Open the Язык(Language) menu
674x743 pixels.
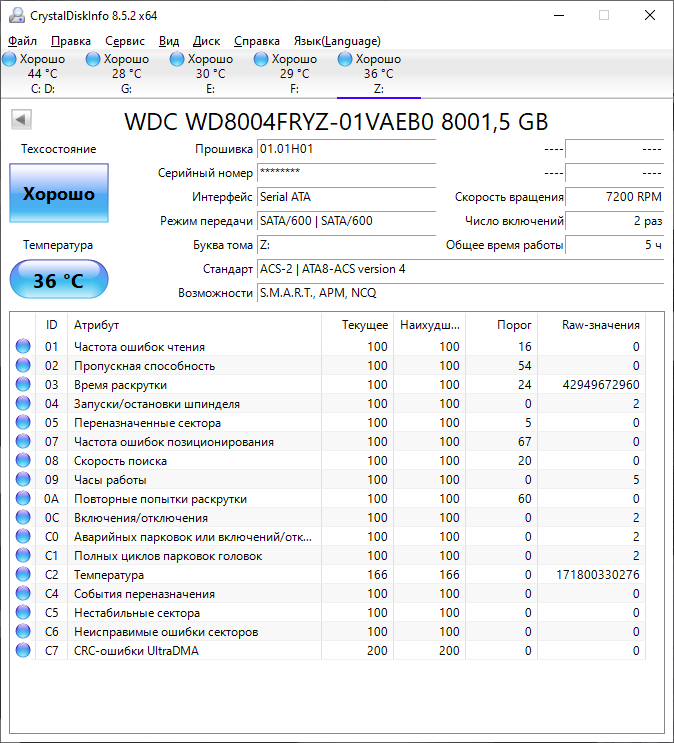tap(337, 41)
